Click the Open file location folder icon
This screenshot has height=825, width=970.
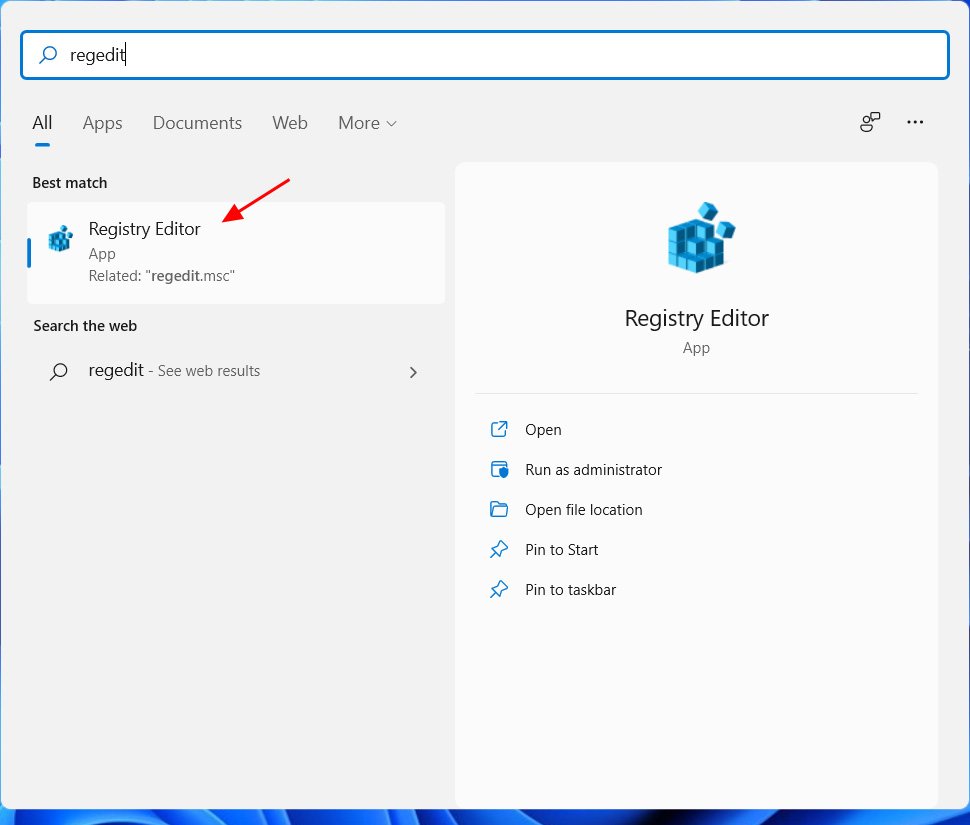pyautogui.click(x=499, y=509)
